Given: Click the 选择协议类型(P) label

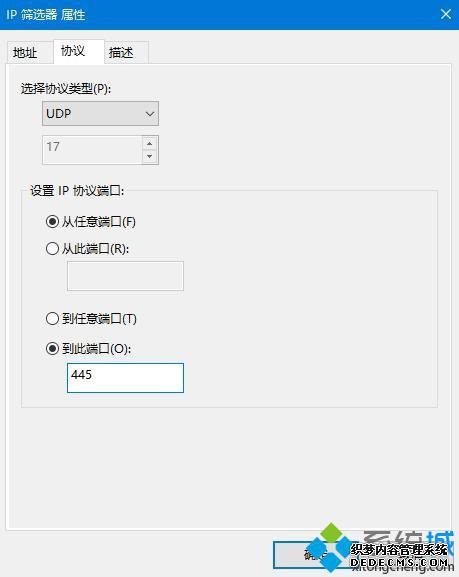Looking at the screenshot, I should [66, 89].
